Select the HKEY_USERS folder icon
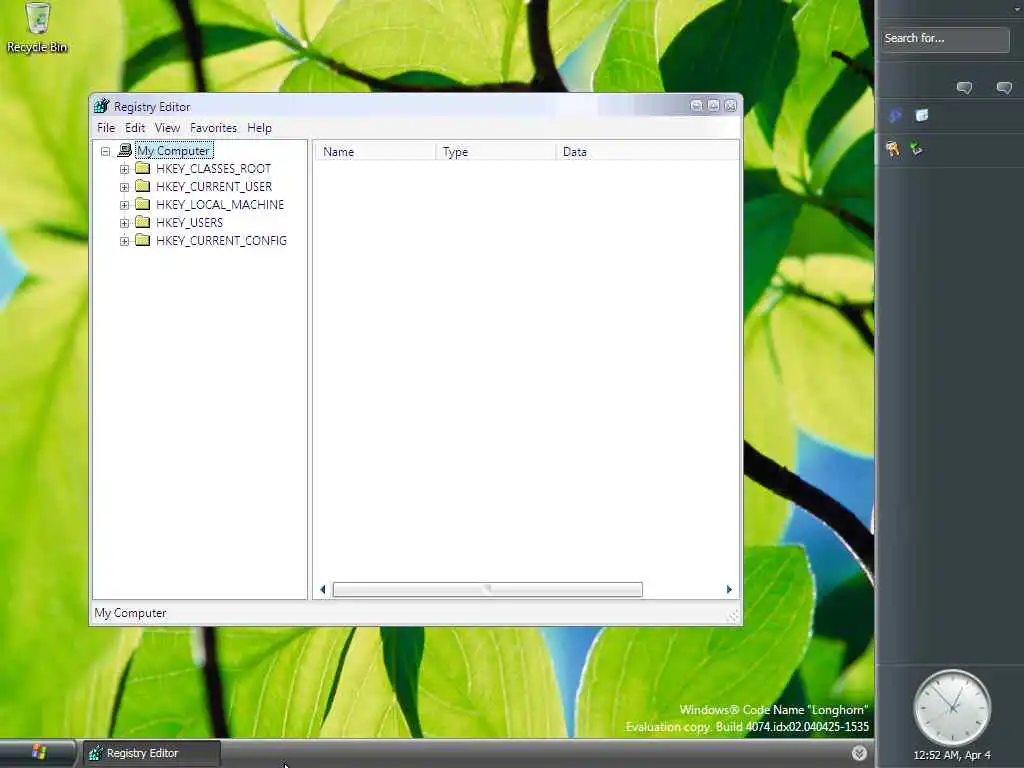This screenshot has width=1024, height=768. (x=142, y=222)
